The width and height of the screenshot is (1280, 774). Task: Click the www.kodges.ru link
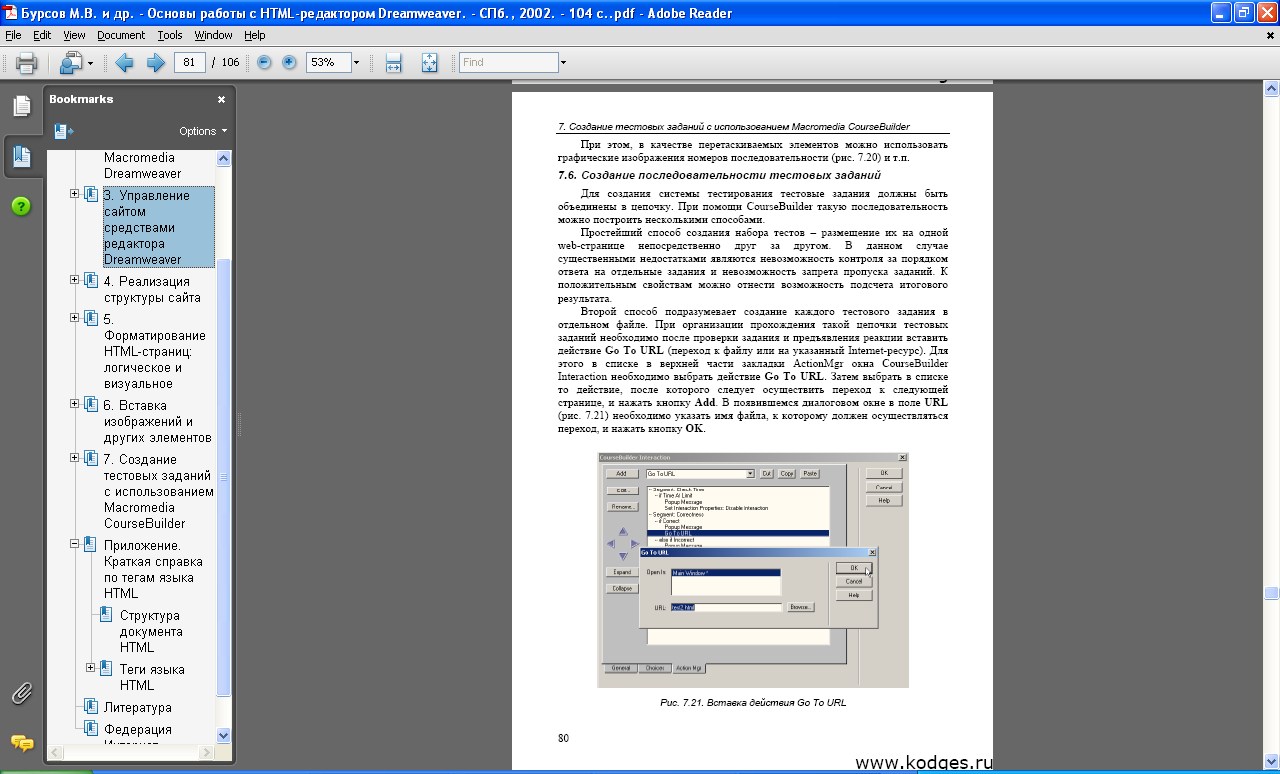(x=923, y=763)
